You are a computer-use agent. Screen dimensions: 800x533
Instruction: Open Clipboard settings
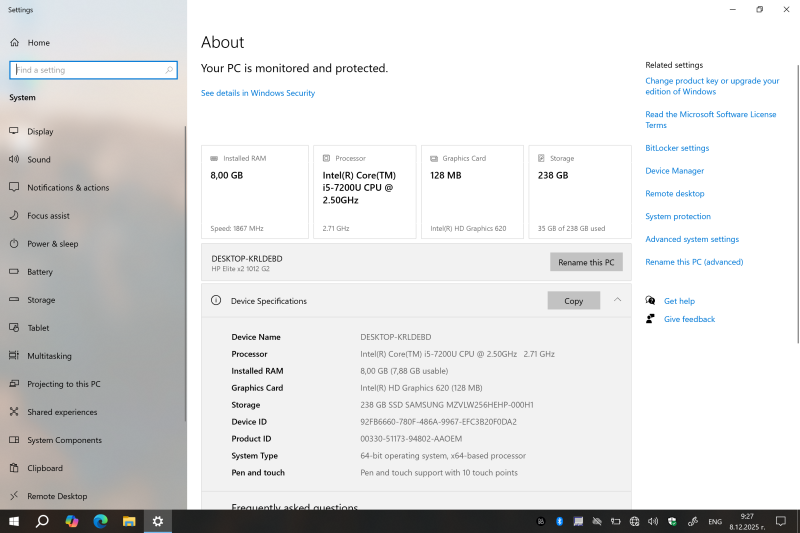pos(45,467)
